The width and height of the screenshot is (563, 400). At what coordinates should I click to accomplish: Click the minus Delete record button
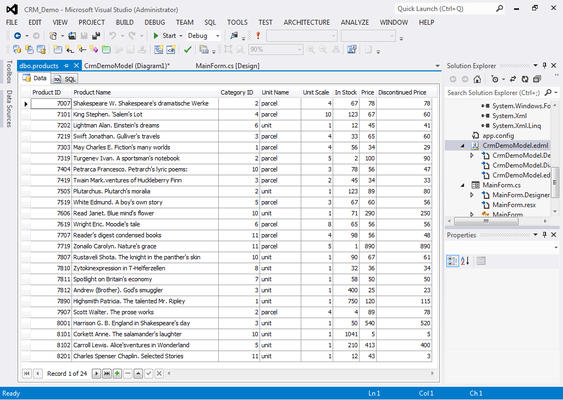pos(127,373)
